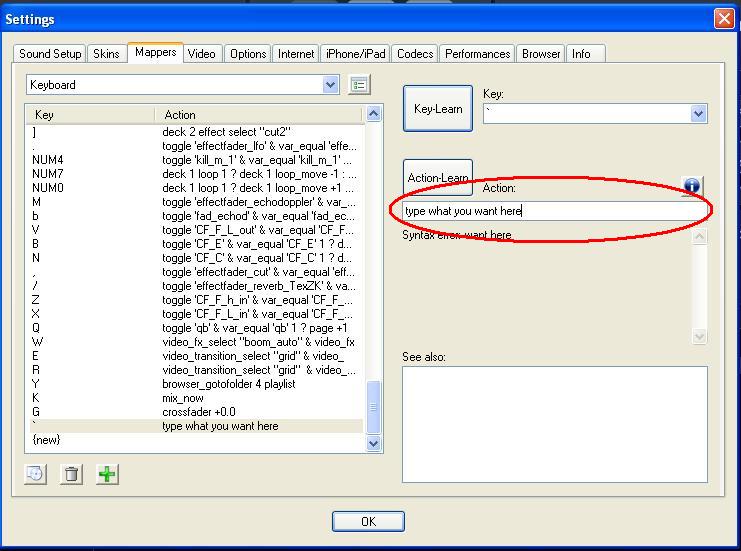Select the ] deck 2 effect select row
The height and width of the screenshot is (551, 741).
tap(196, 132)
